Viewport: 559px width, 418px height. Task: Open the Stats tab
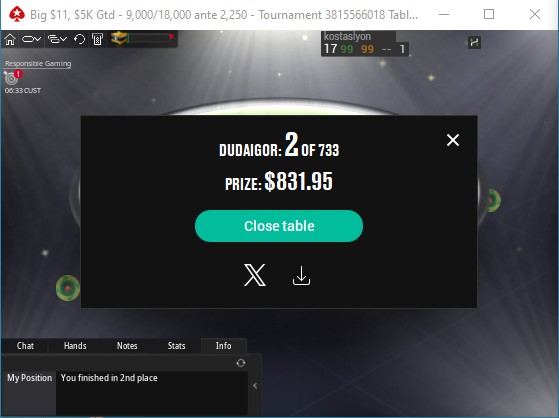pos(176,346)
